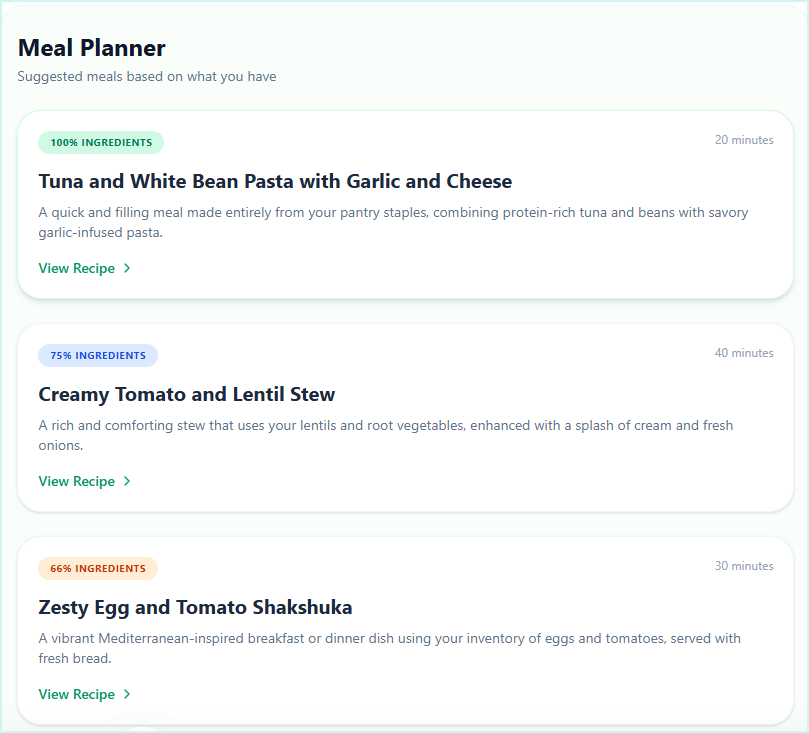Viewport: 809px width, 733px height.
Task: Select the green 100% INGREDIENTS badge
Action: [100, 142]
